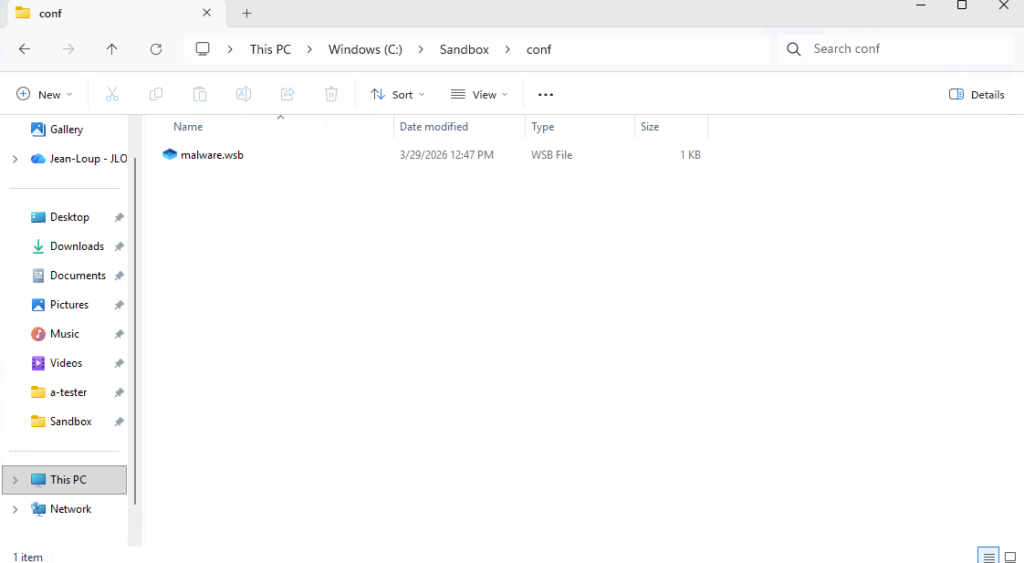The height and width of the screenshot is (563, 1024).
Task: Unpin Downloads using its pin icon
Action: 119,247
